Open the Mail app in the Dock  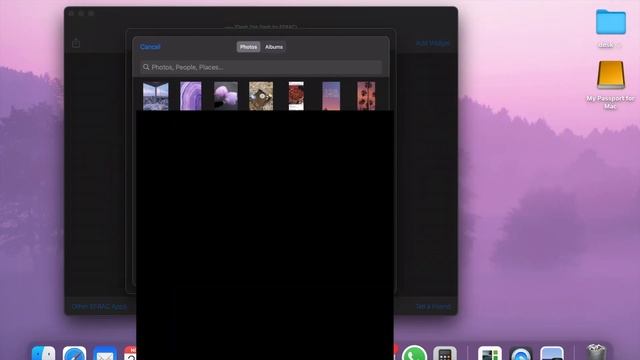[x=105, y=354]
